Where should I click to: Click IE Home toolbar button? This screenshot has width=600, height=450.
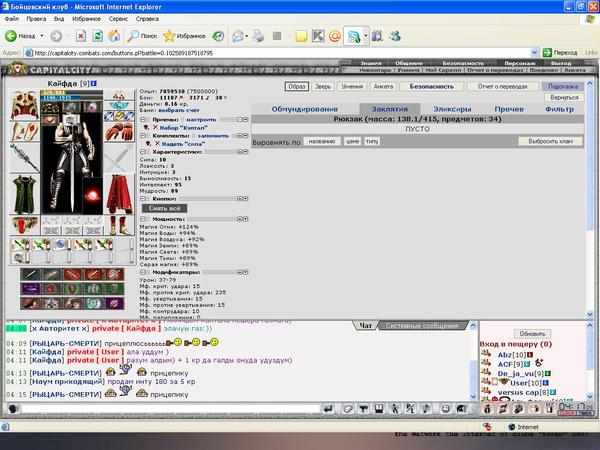pos(114,36)
